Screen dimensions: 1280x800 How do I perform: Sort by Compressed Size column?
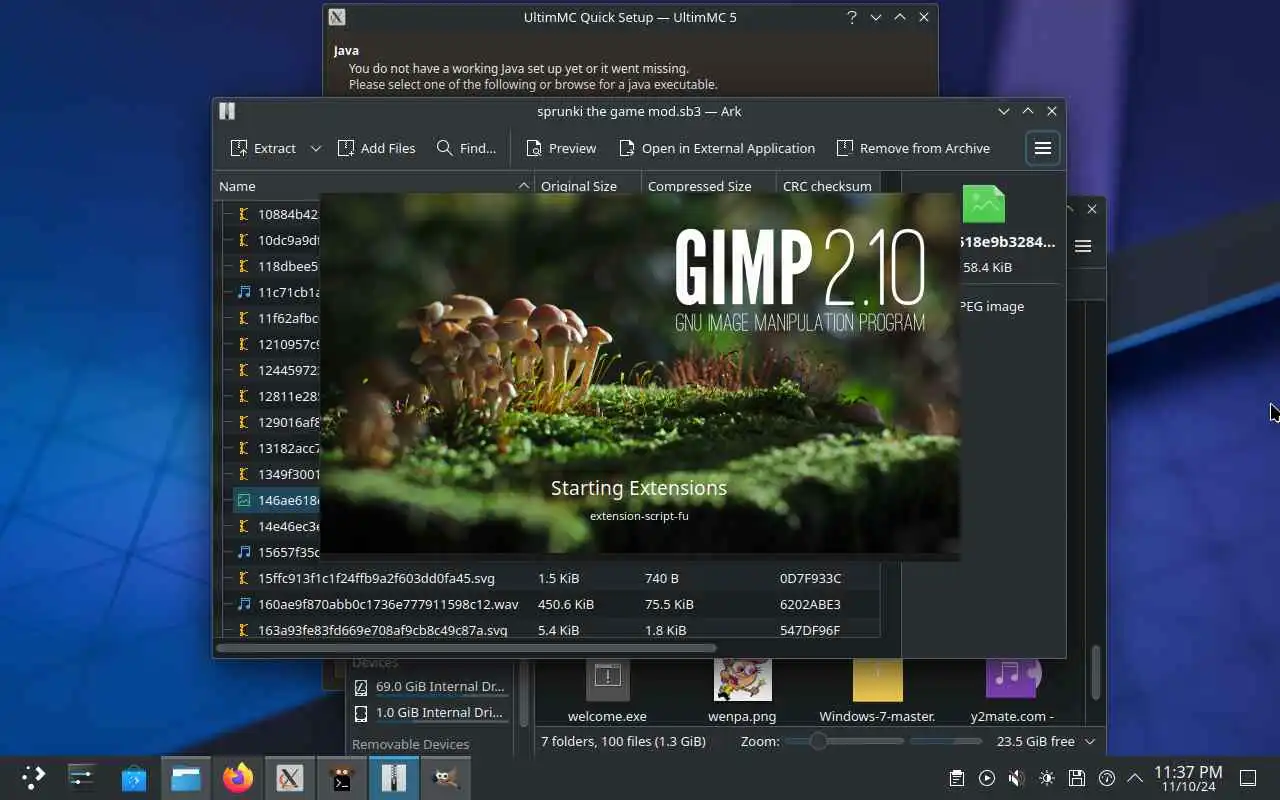click(x=708, y=186)
